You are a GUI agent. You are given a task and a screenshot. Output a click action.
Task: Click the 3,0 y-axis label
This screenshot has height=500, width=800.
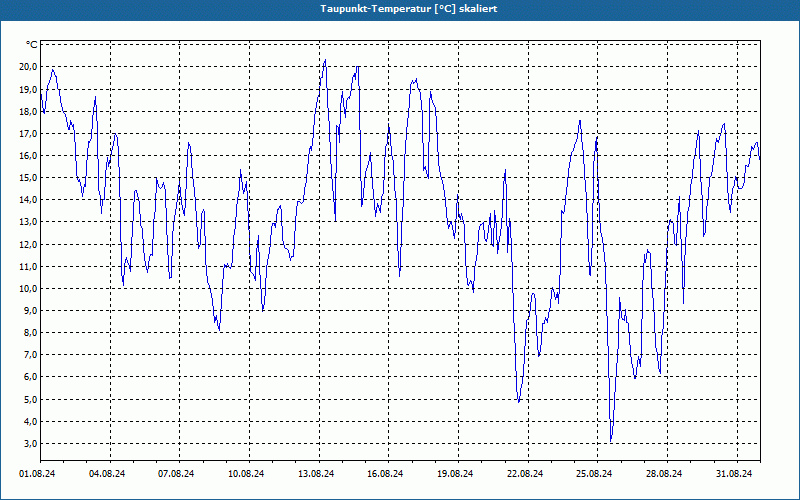coord(30,444)
